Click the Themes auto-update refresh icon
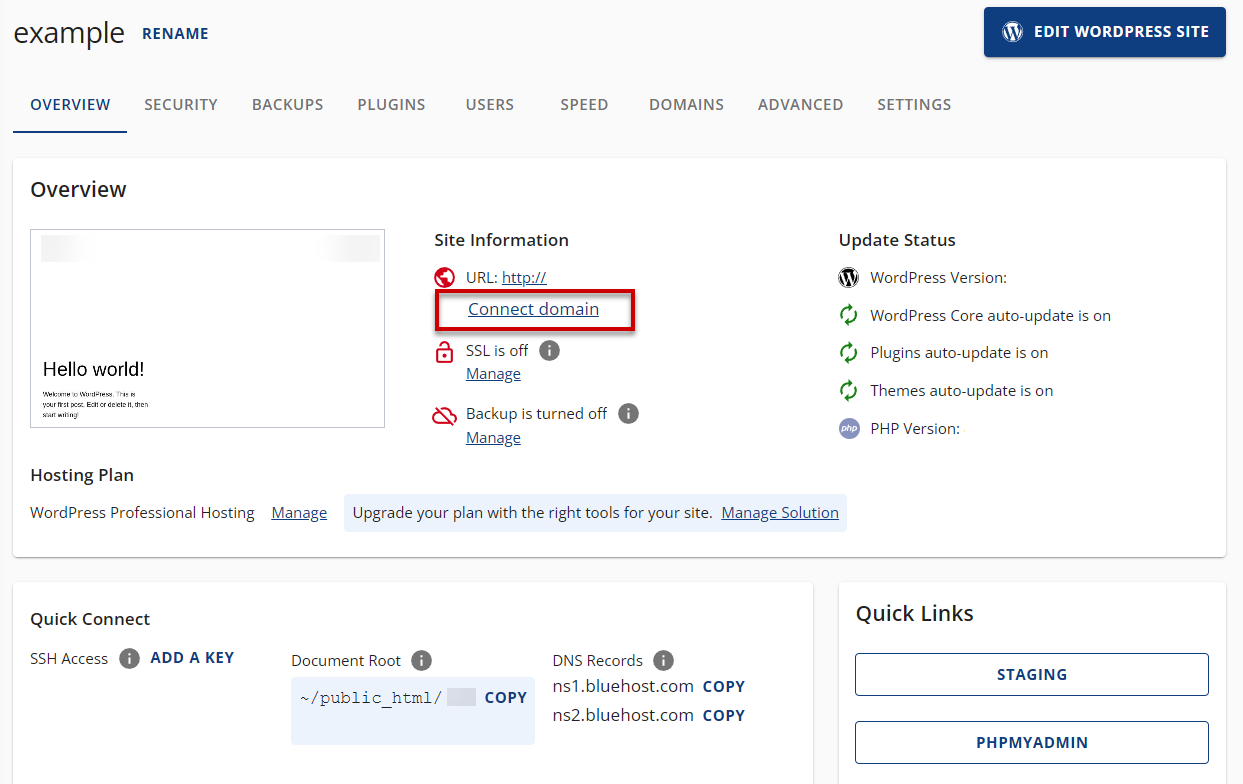This screenshot has height=784, width=1243. click(x=849, y=391)
